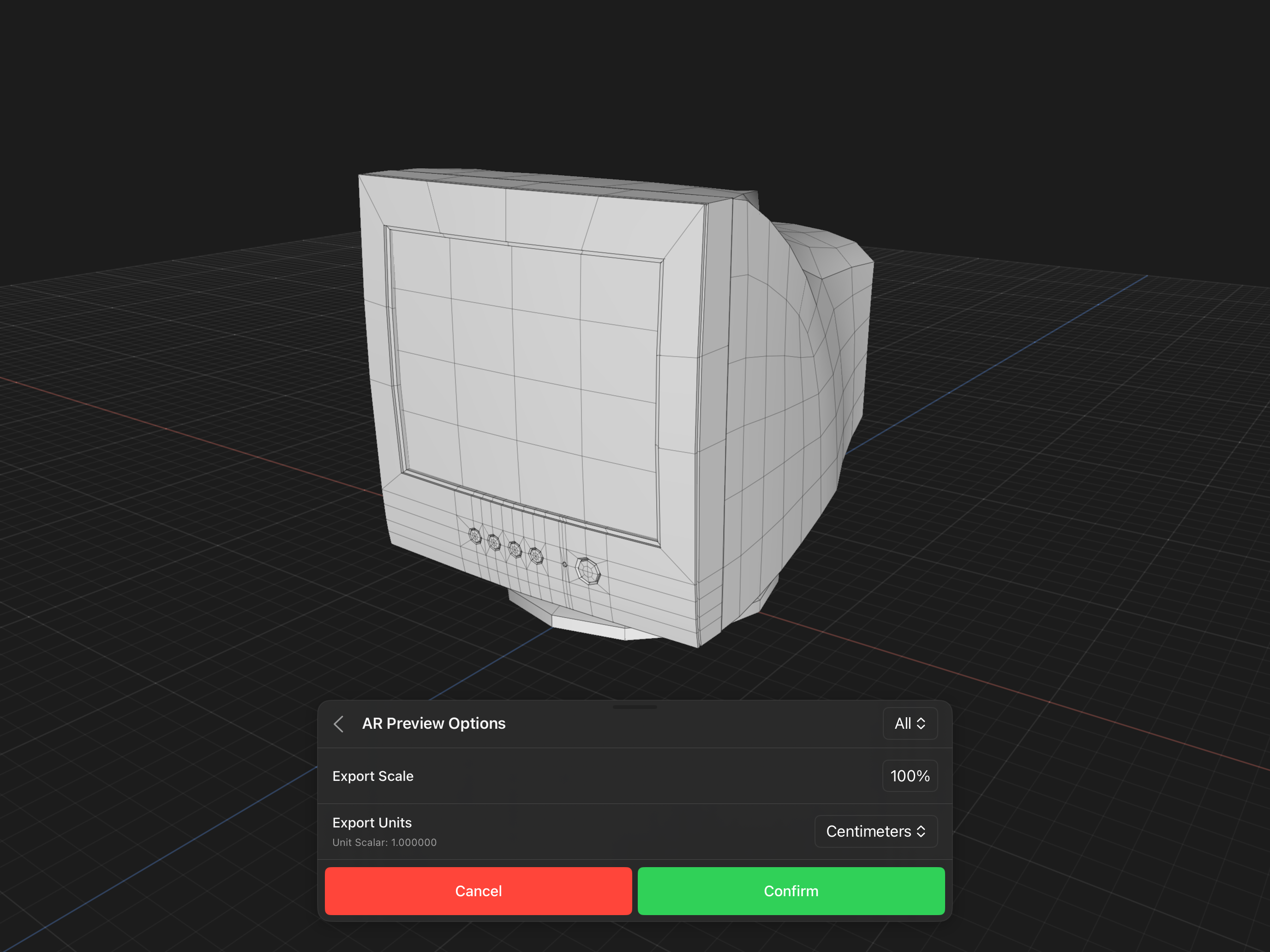Click the Unit Scalar value text
Screen dimensions: 1270x952
[x=384, y=842]
